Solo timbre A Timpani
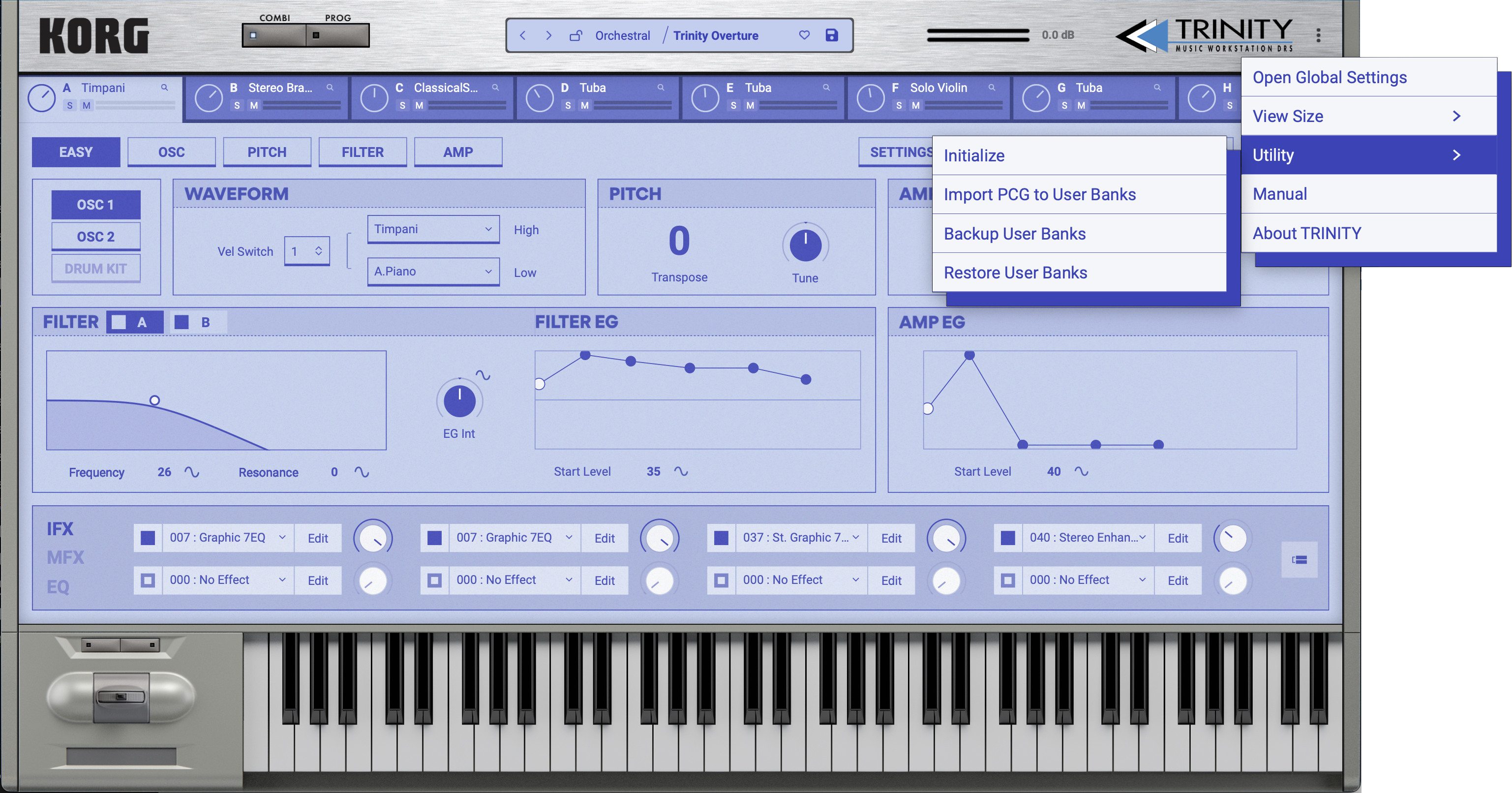The width and height of the screenshot is (1512, 793). coord(70,106)
